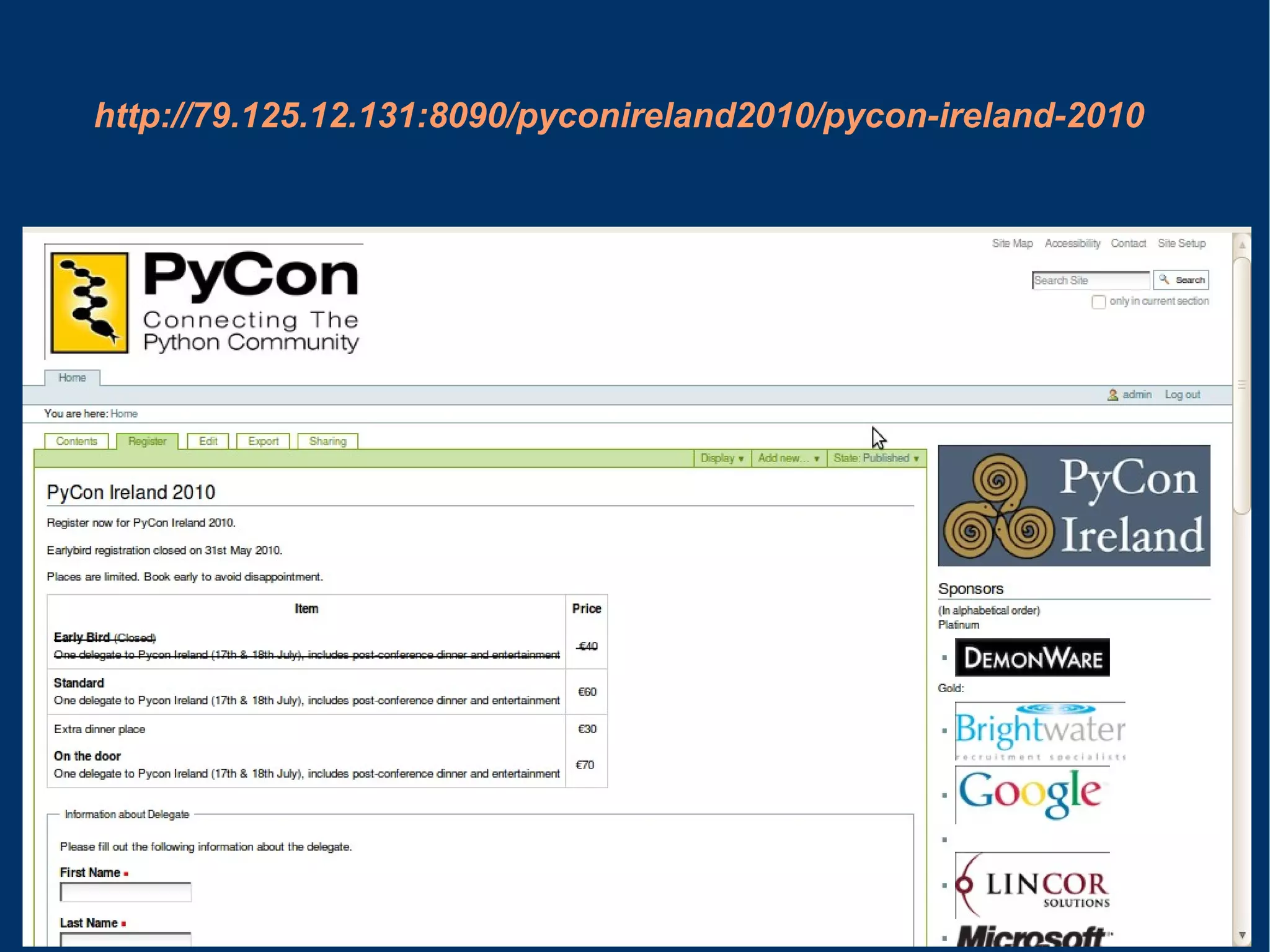
Task: Click the Microsoft sponsor logo
Action: (x=1033, y=936)
